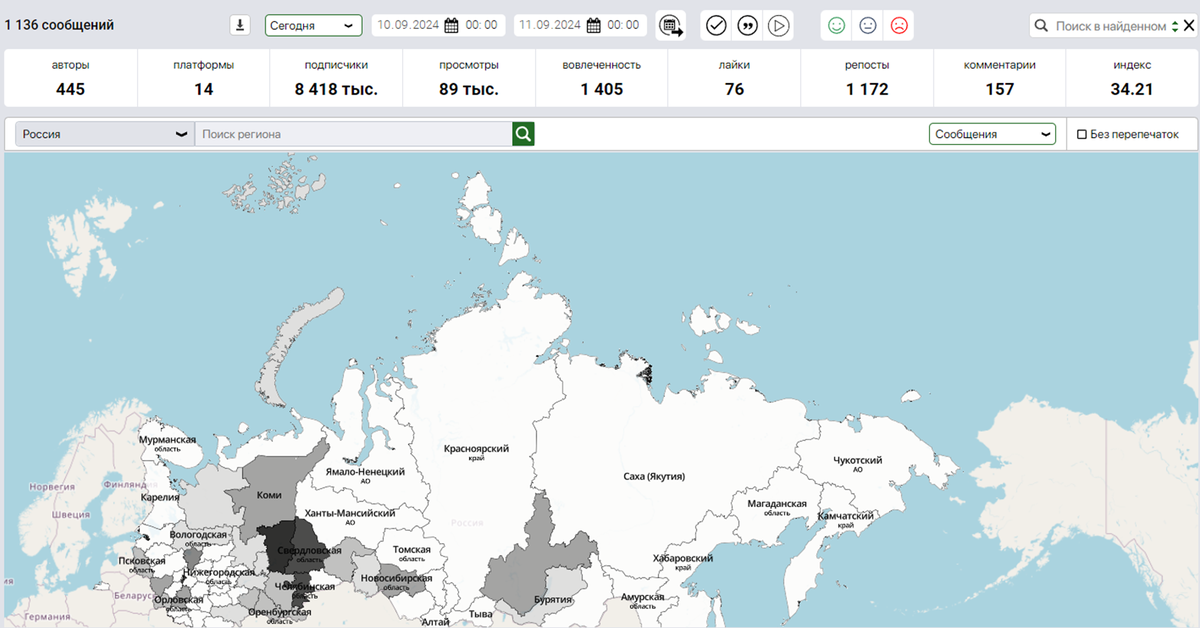Image resolution: width=1200 pixels, height=628 pixels.
Task: Select the вовлеченность 1 405 metric
Action: coord(602,78)
